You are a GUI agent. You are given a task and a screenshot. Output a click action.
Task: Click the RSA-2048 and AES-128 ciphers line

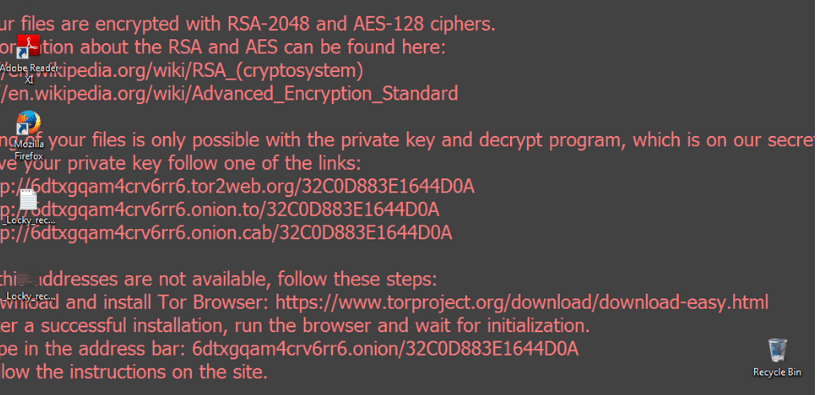(x=247, y=24)
